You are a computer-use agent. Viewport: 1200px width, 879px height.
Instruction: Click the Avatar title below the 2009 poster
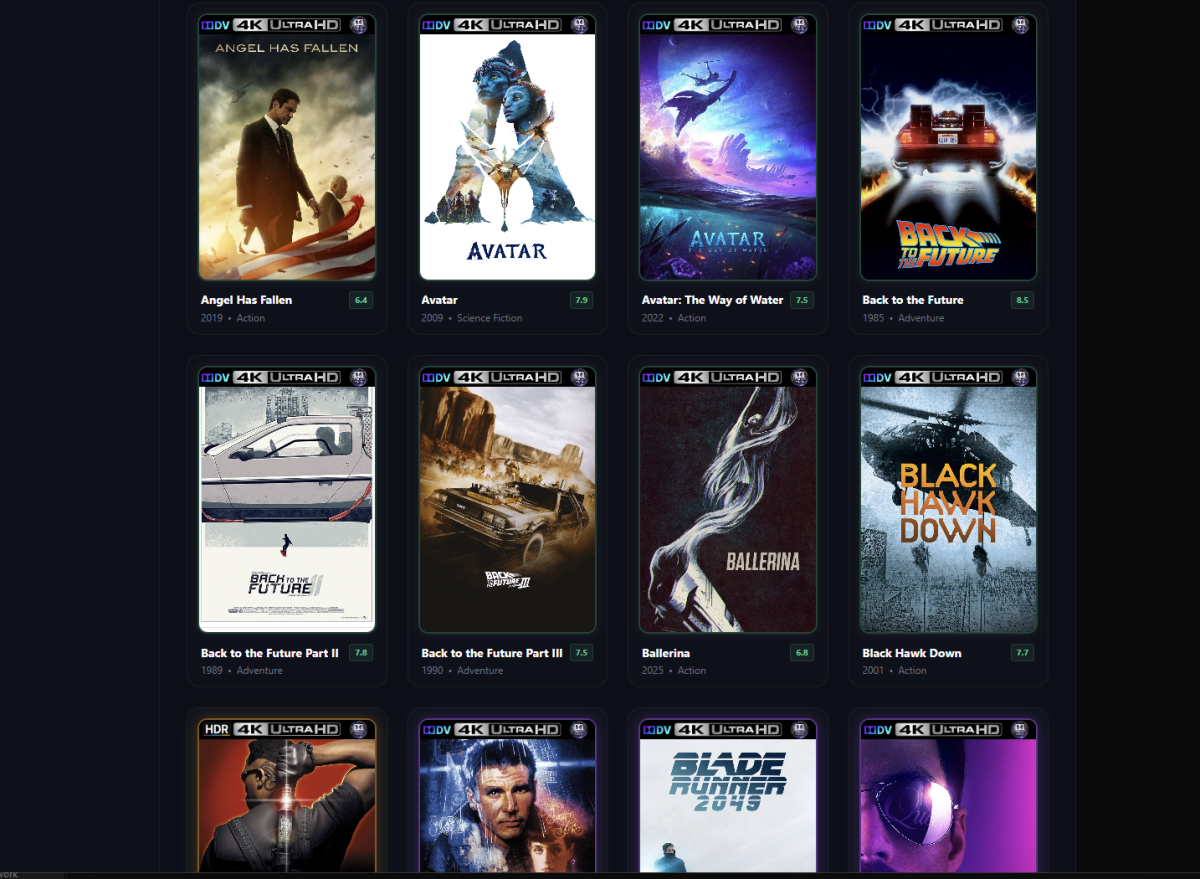click(x=439, y=300)
